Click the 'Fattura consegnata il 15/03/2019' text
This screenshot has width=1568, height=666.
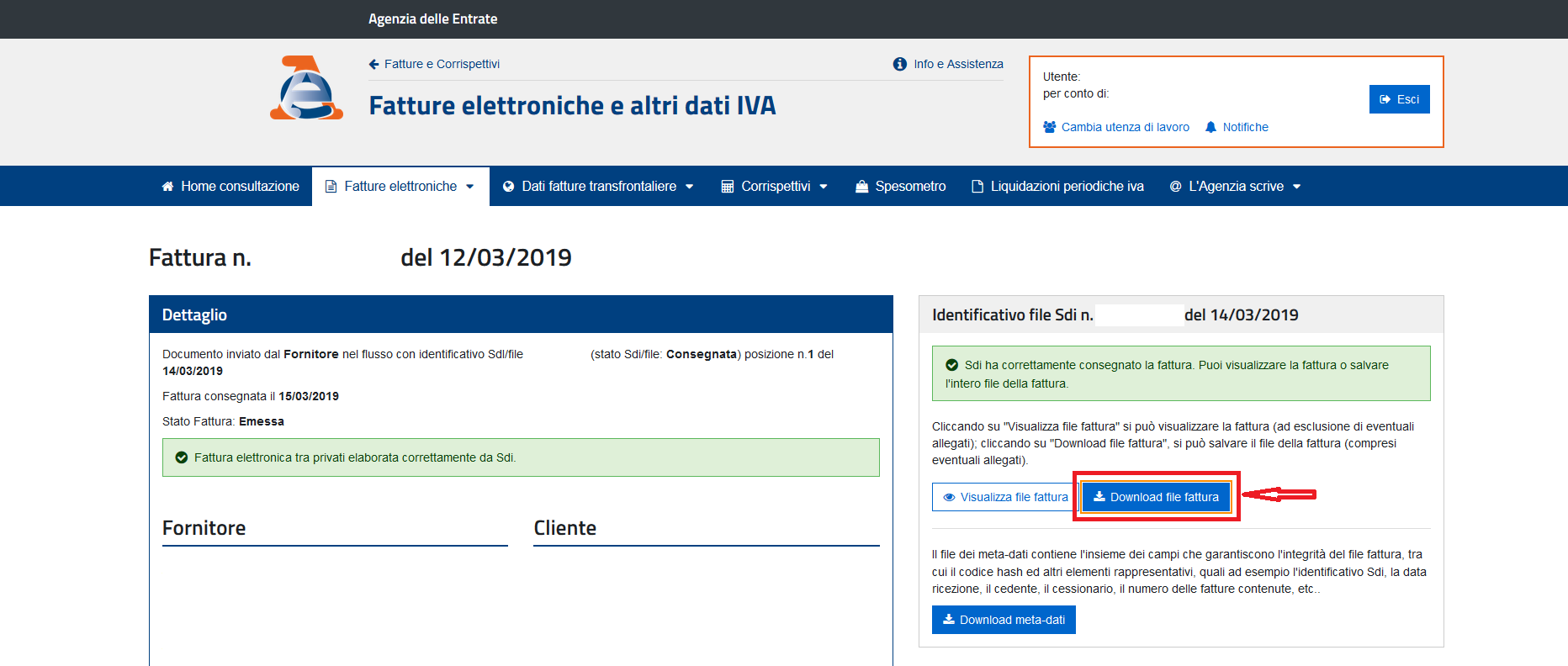click(251, 396)
